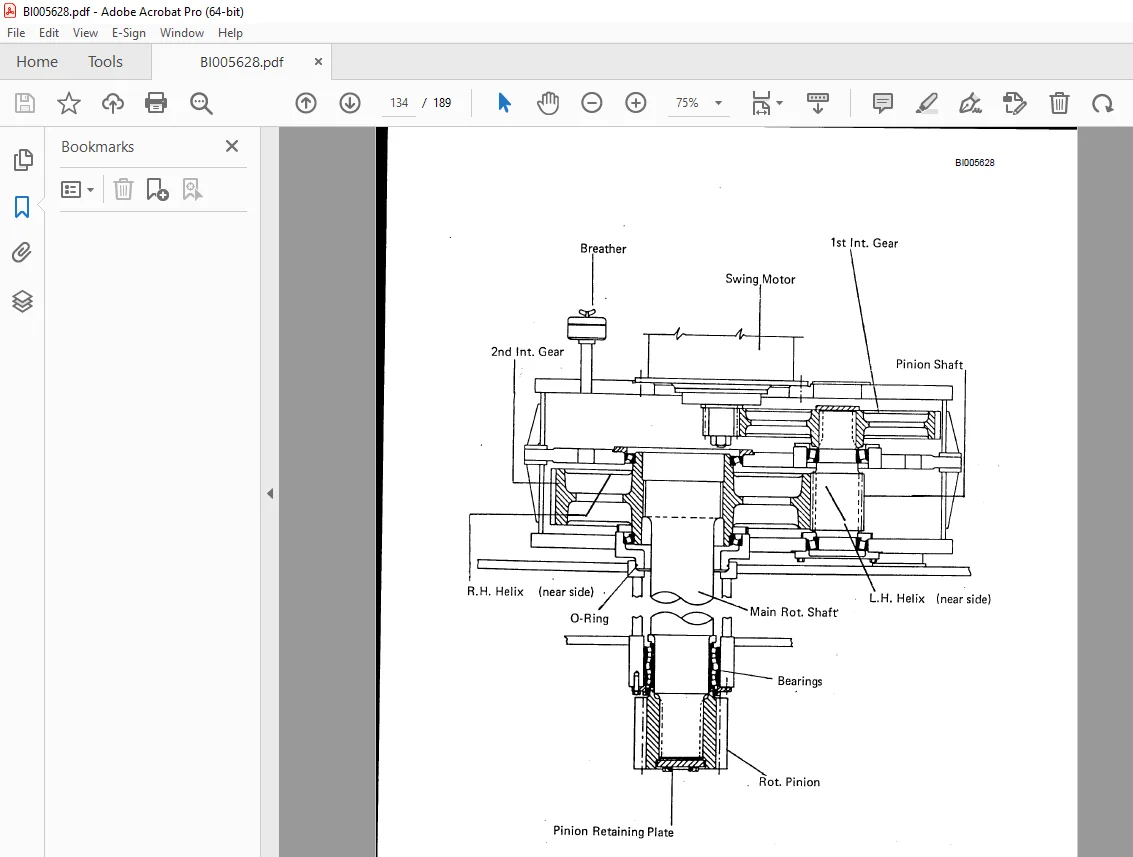Screen dimensions: 1133x857
Task: Zoom out with the minus button
Action: (592, 103)
